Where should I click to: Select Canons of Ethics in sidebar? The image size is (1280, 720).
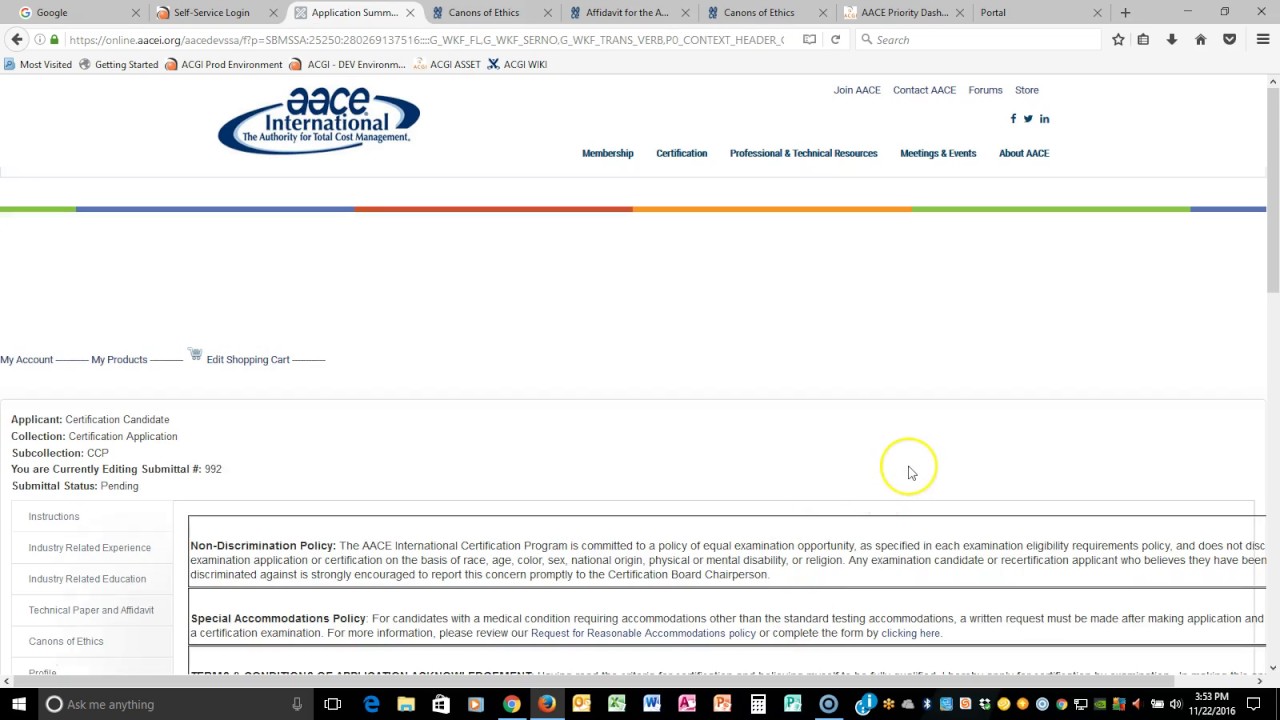pos(66,641)
